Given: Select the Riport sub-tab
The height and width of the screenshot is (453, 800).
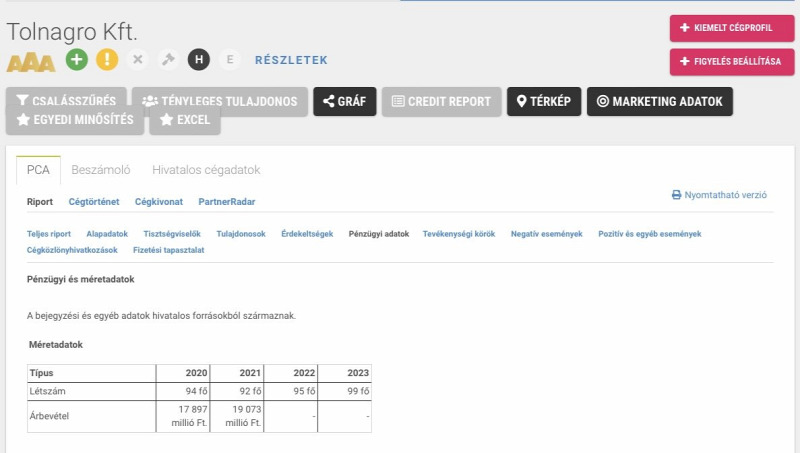Looking at the screenshot, I should (x=40, y=202).
